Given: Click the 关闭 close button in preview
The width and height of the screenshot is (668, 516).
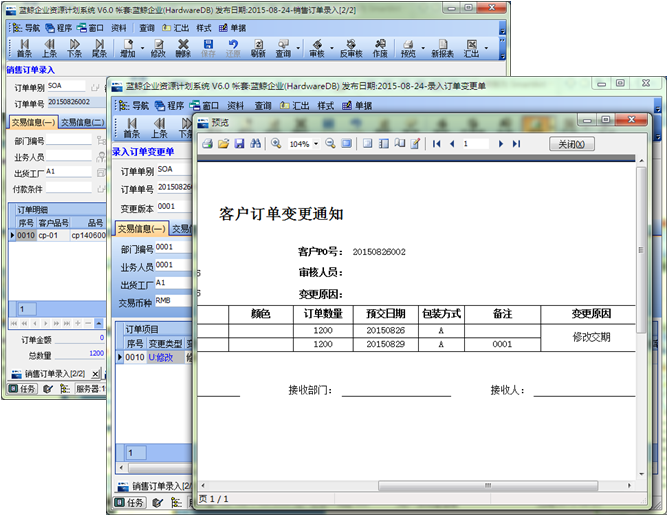Looking at the screenshot, I should [572, 144].
